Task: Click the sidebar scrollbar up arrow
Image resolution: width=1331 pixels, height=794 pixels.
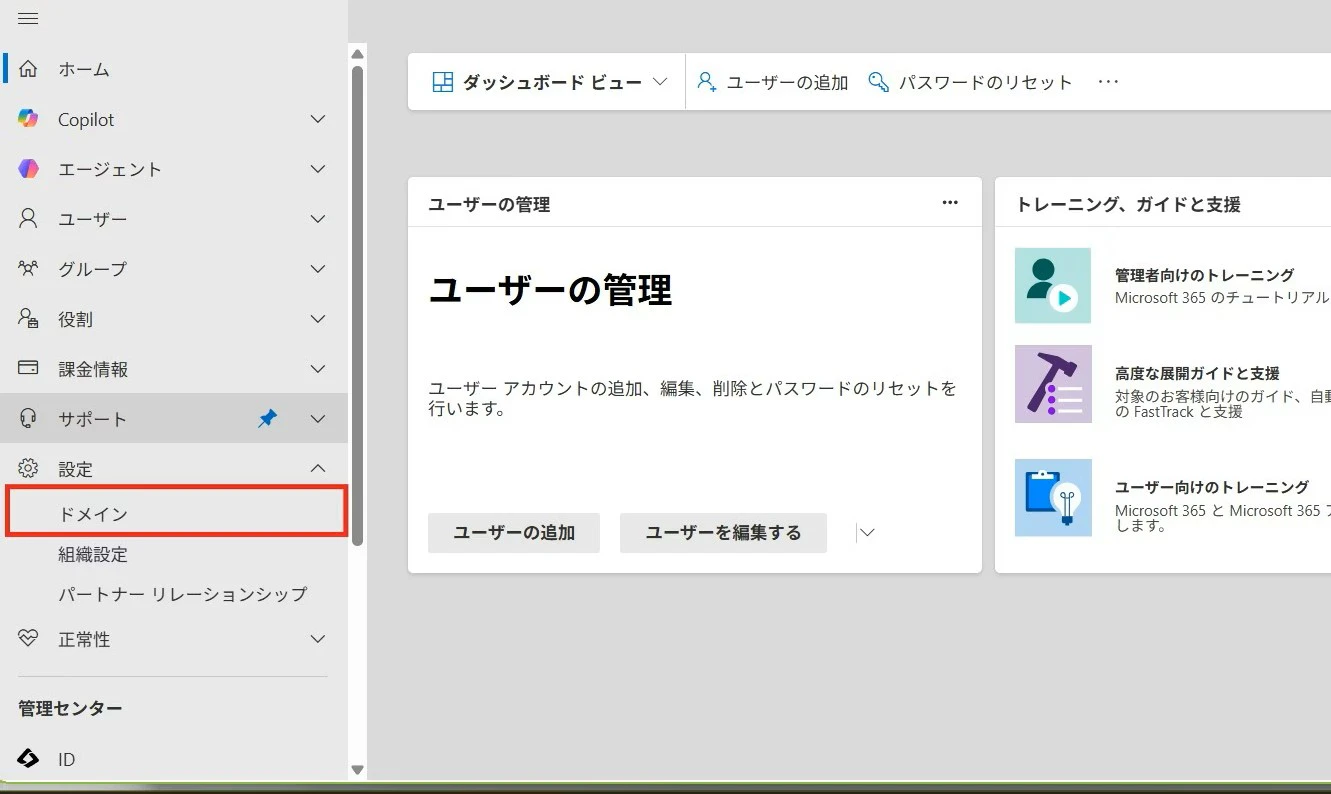Action: pyautogui.click(x=357, y=54)
